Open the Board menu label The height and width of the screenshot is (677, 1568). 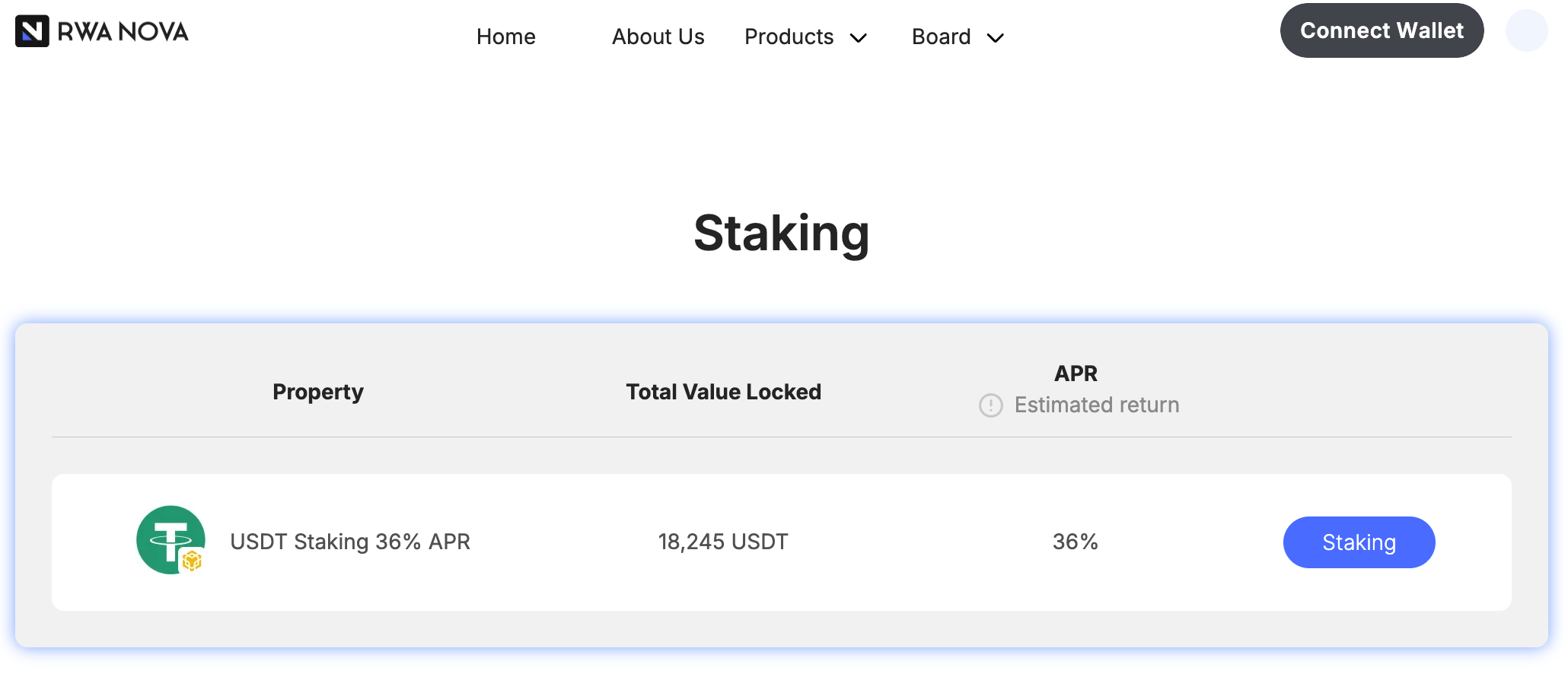[941, 37]
